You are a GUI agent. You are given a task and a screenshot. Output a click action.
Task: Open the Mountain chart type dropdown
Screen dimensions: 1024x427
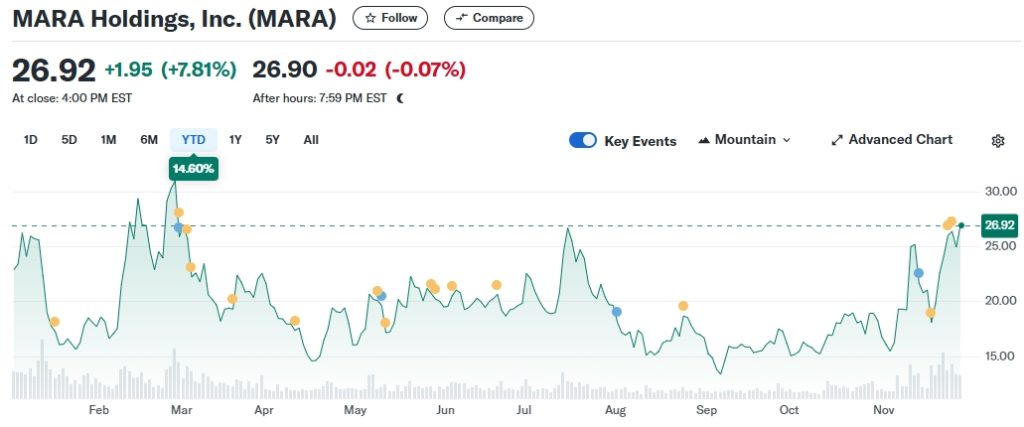[744, 140]
